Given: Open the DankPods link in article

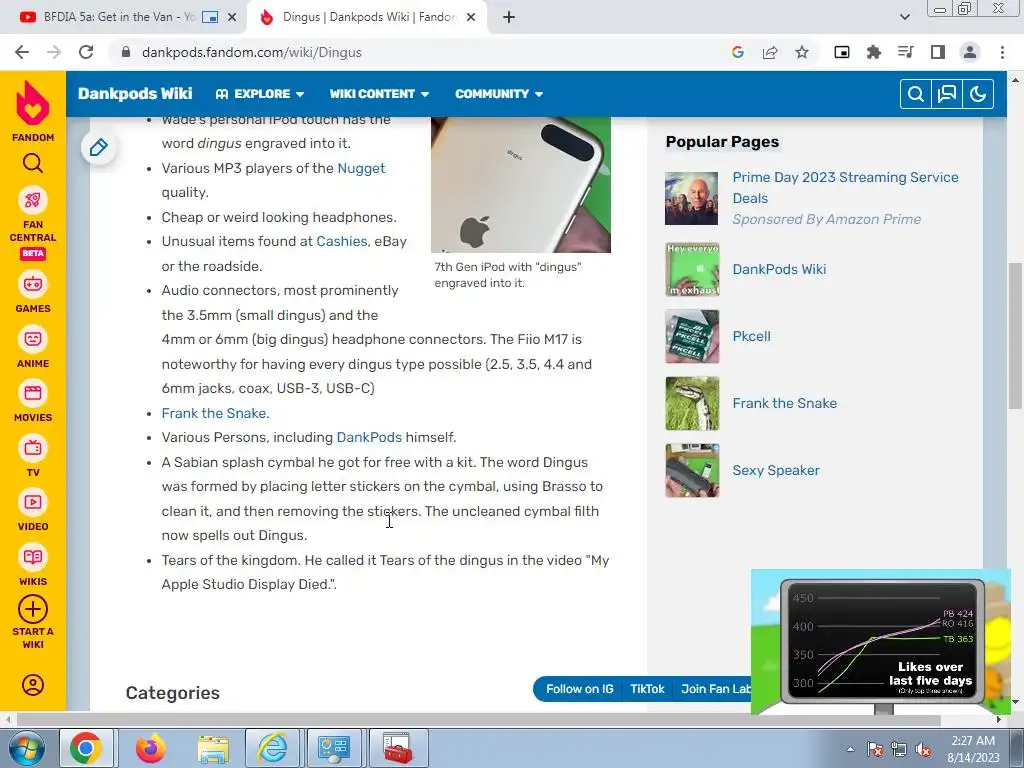Looking at the screenshot, I should pyautogui.click(x=369, y=438).
